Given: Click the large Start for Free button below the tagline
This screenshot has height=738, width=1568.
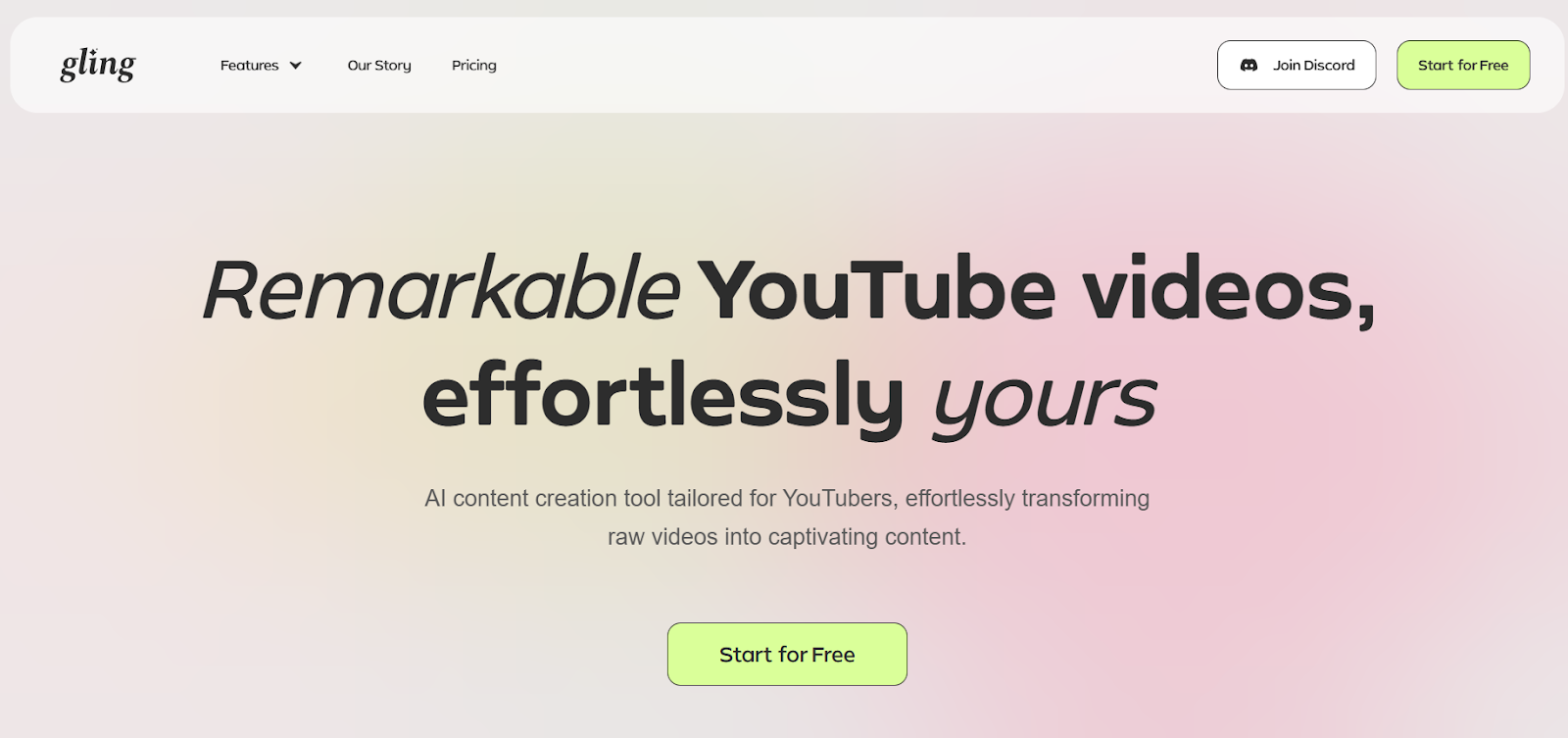Looking at the screenshot, I should coord(787,654).
